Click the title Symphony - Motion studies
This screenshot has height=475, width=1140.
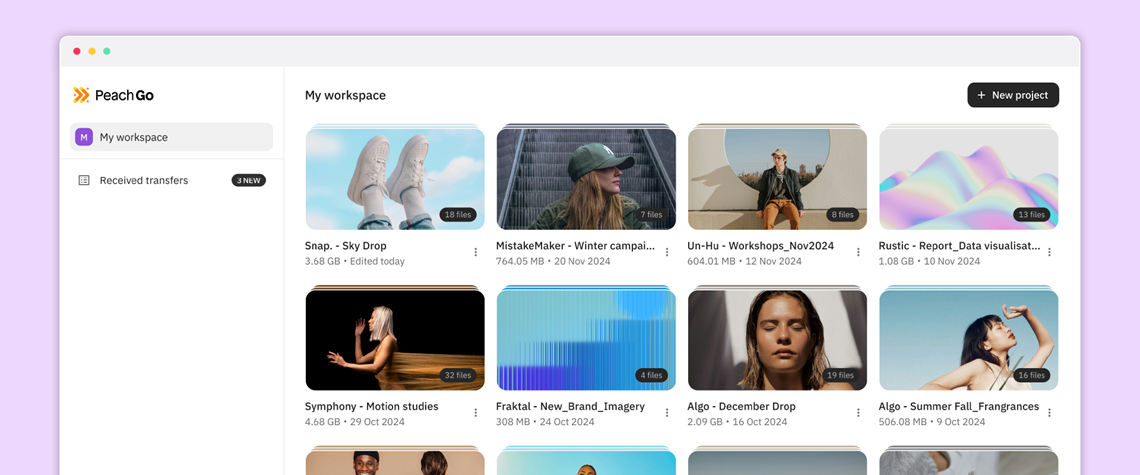point(372,406)
